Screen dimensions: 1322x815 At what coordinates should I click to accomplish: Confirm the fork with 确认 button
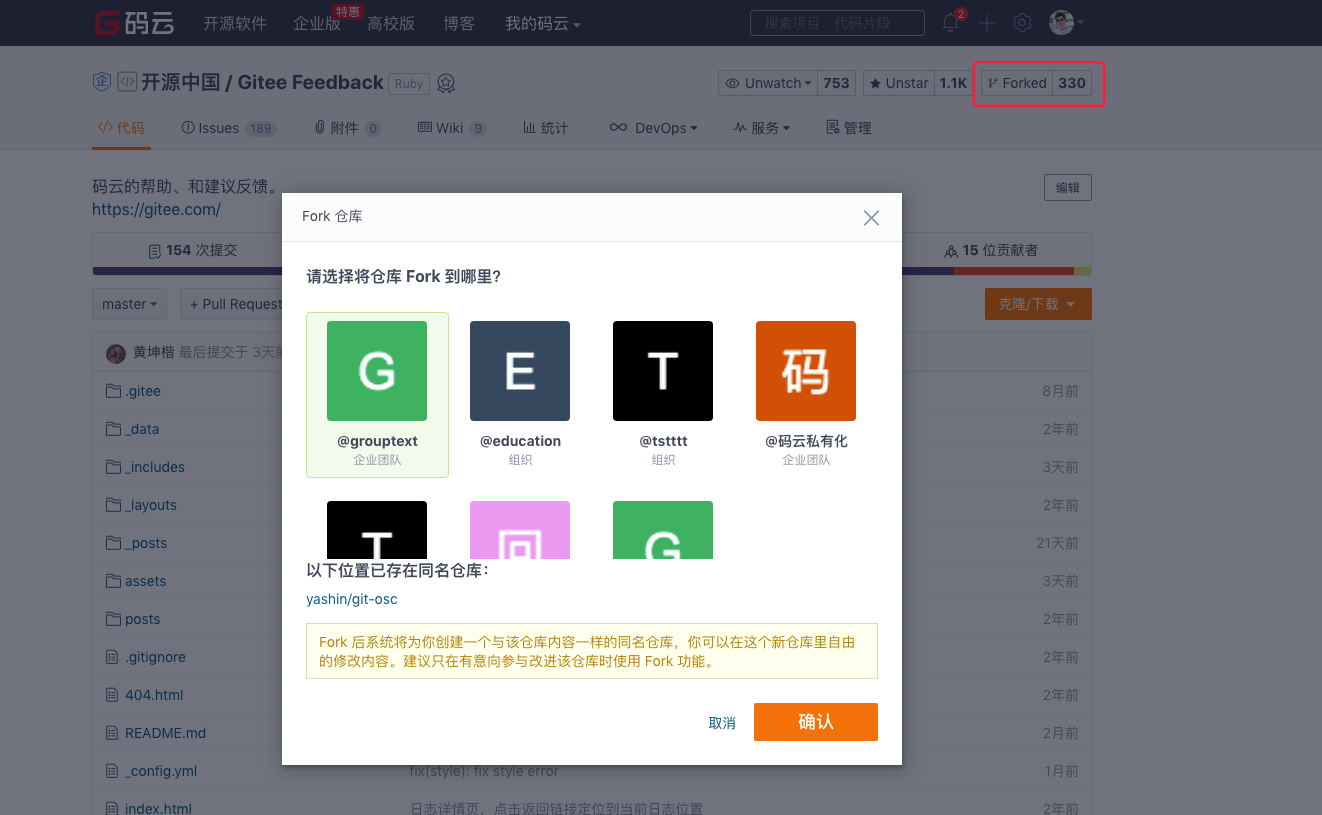click(815, 721)
